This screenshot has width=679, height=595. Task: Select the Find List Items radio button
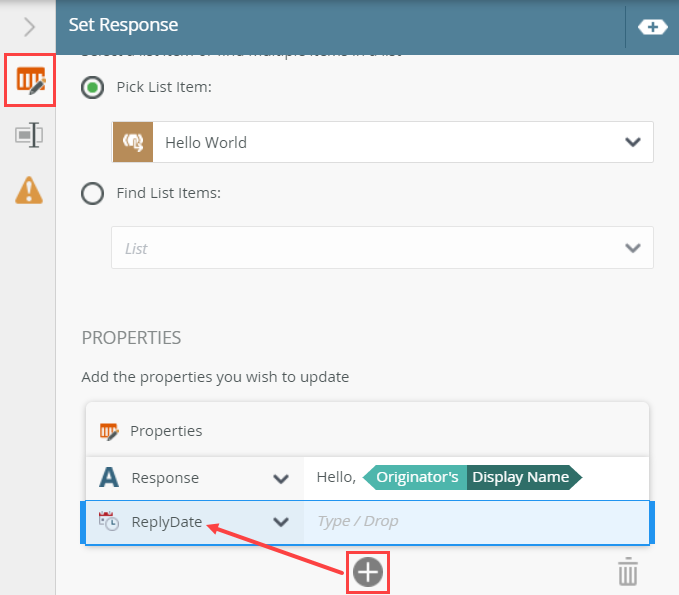coord(93,193)
